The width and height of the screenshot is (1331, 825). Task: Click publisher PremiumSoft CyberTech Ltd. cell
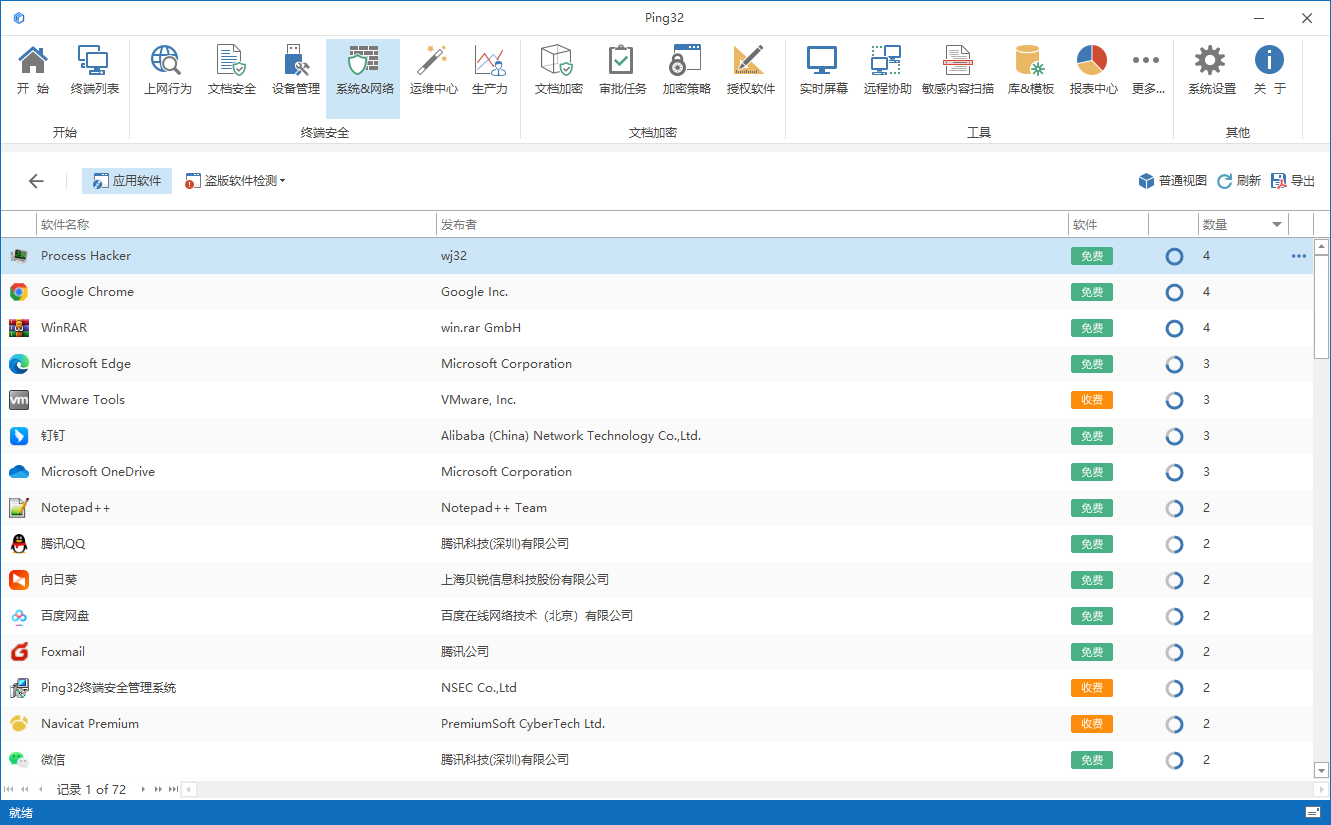tap(523, 724)
